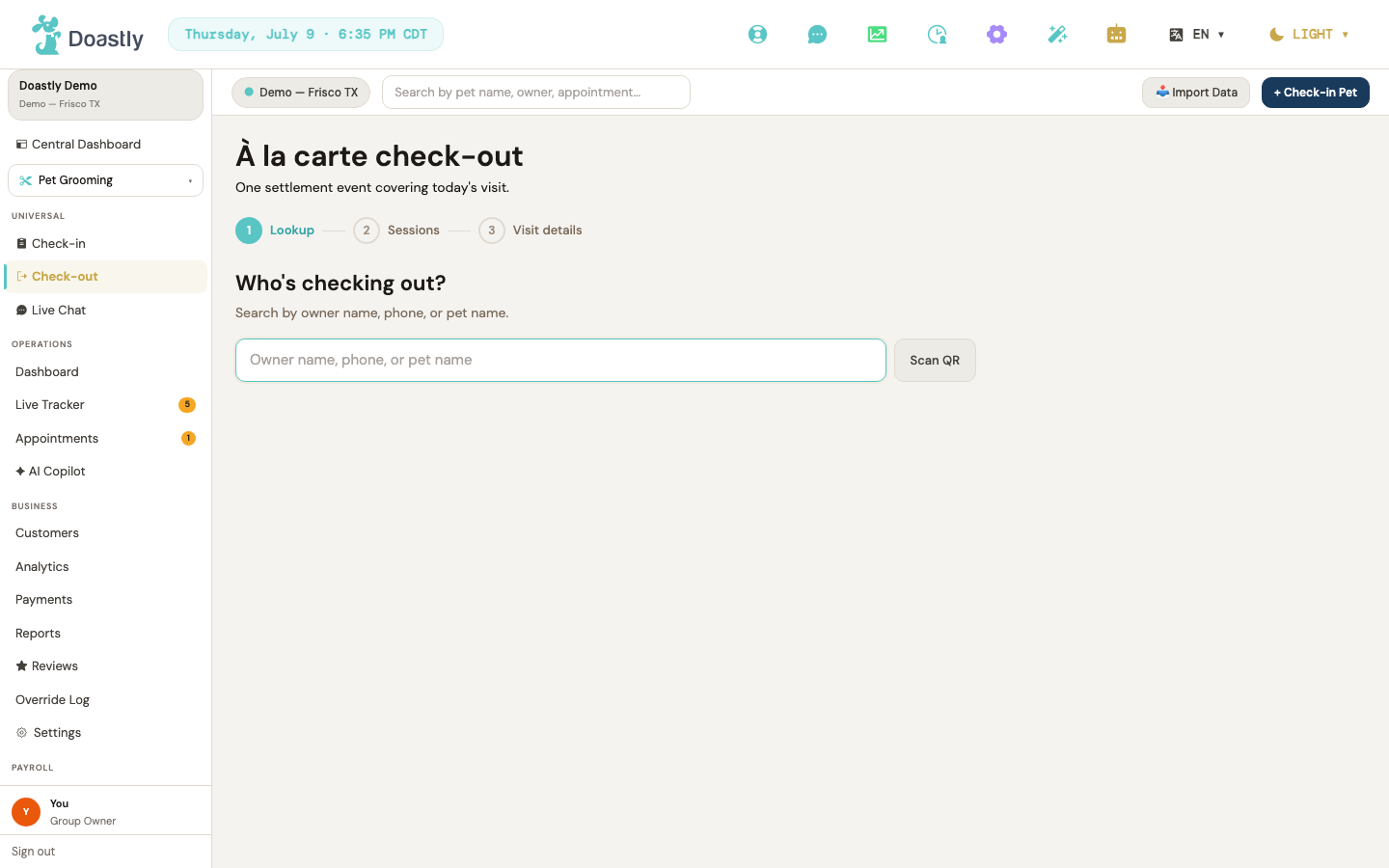
Task: Click the Who's checking out? heading
Action: coord(340,284)
